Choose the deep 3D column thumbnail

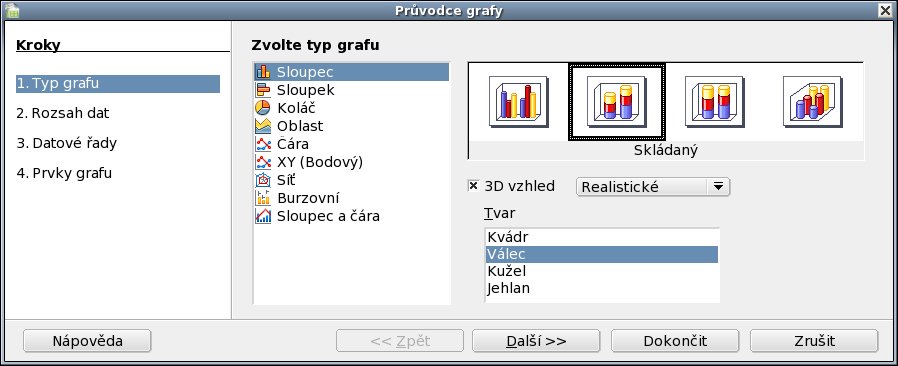coord(813,101)
